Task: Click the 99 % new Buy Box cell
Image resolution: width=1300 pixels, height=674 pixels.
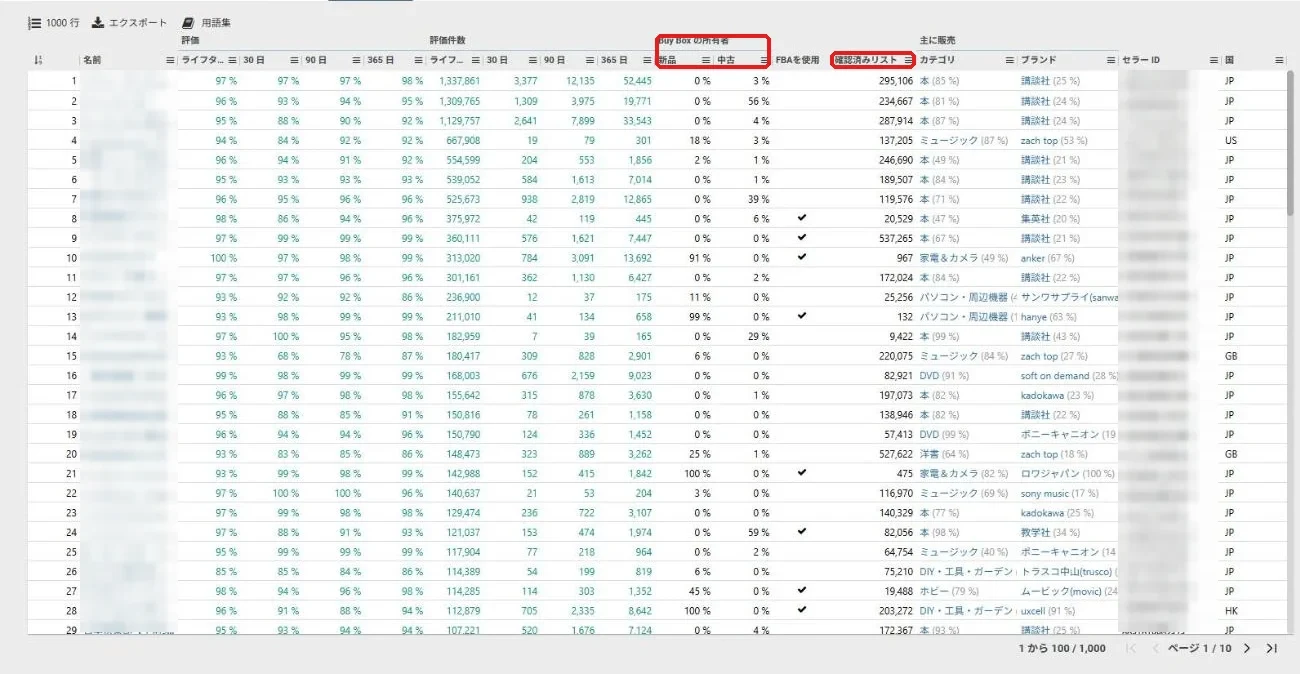Action: [699, 317]
